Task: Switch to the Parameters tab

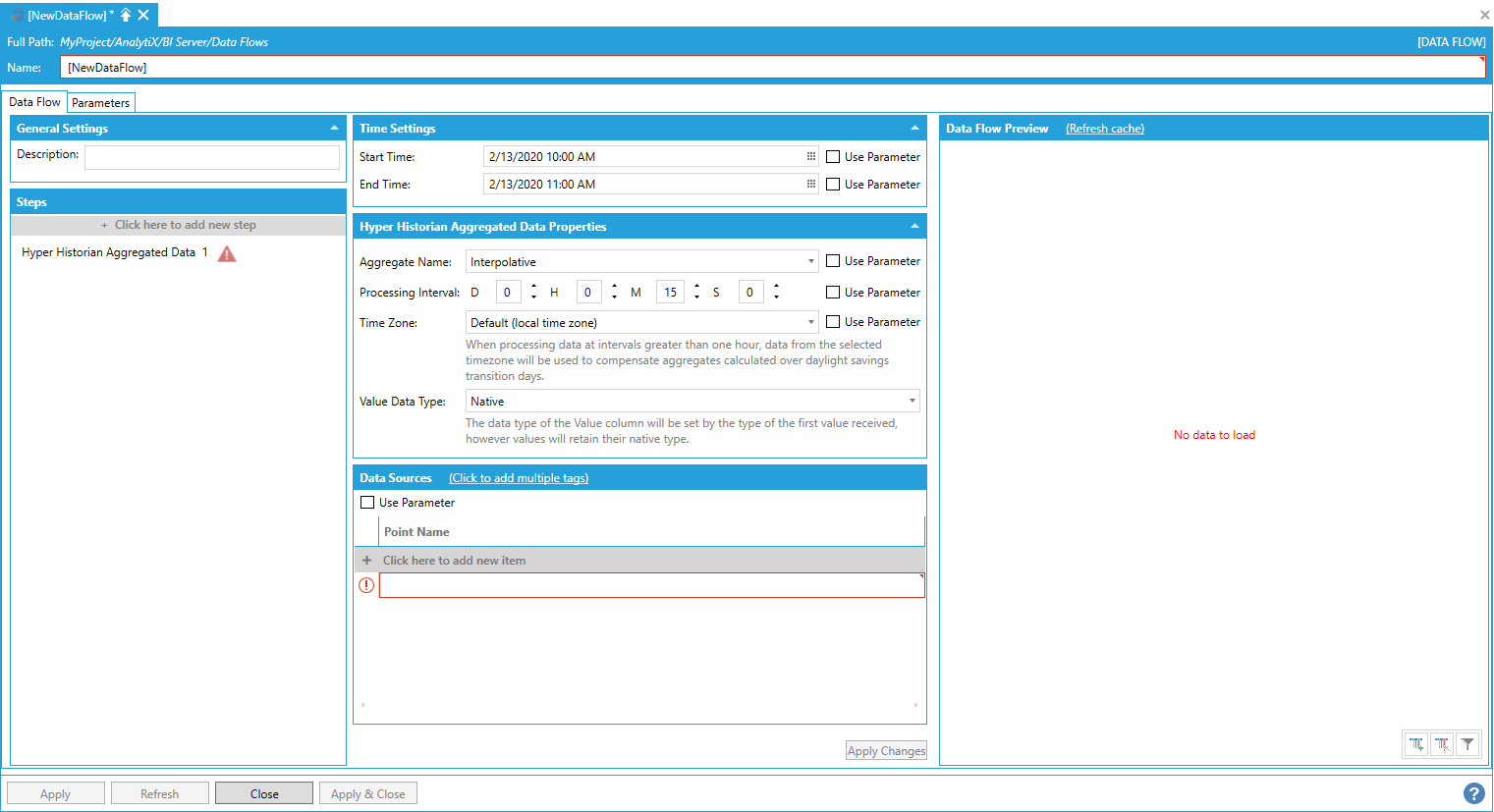Action: (x=100, y=103)
